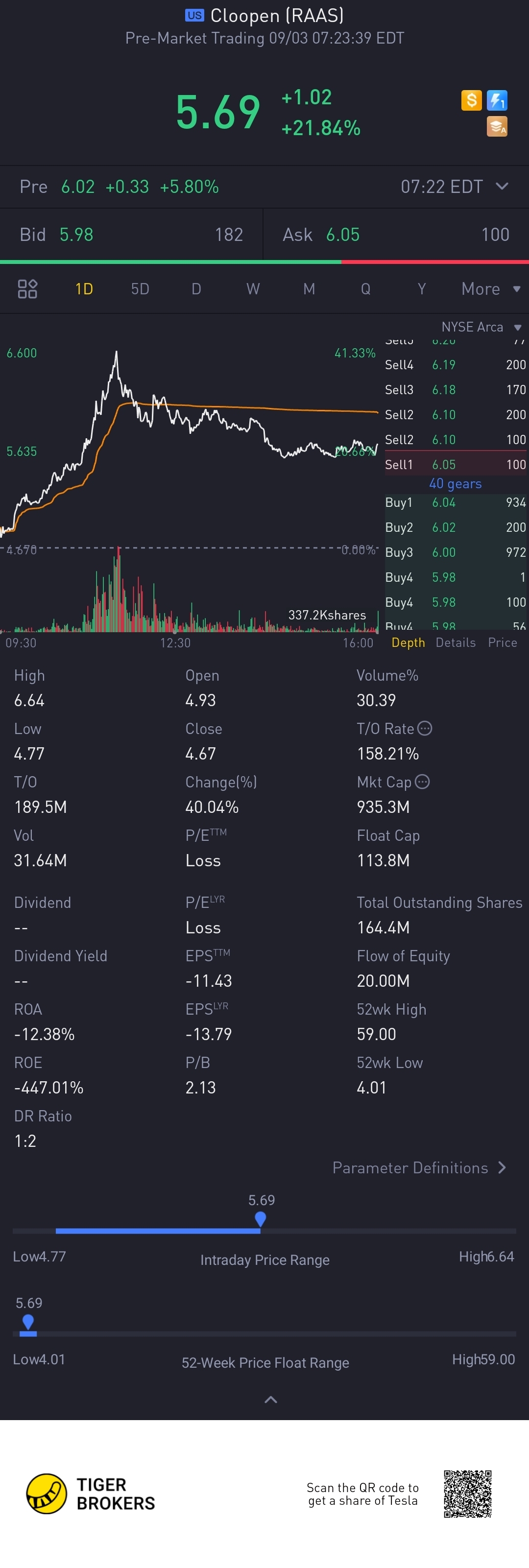
Task: Tap the orange dollar sign icon
Action: click(x=471, y=100)
